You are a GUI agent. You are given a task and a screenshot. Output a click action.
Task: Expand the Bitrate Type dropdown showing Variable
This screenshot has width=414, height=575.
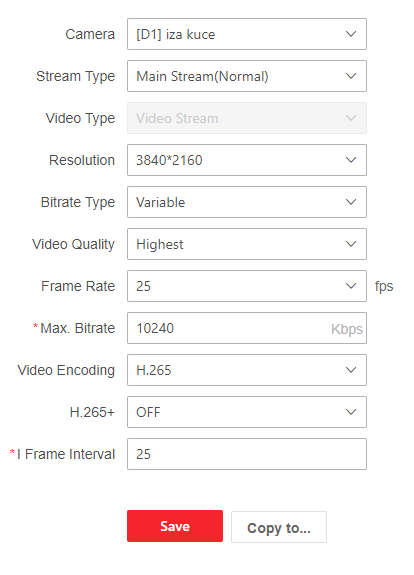click(247, 202)
